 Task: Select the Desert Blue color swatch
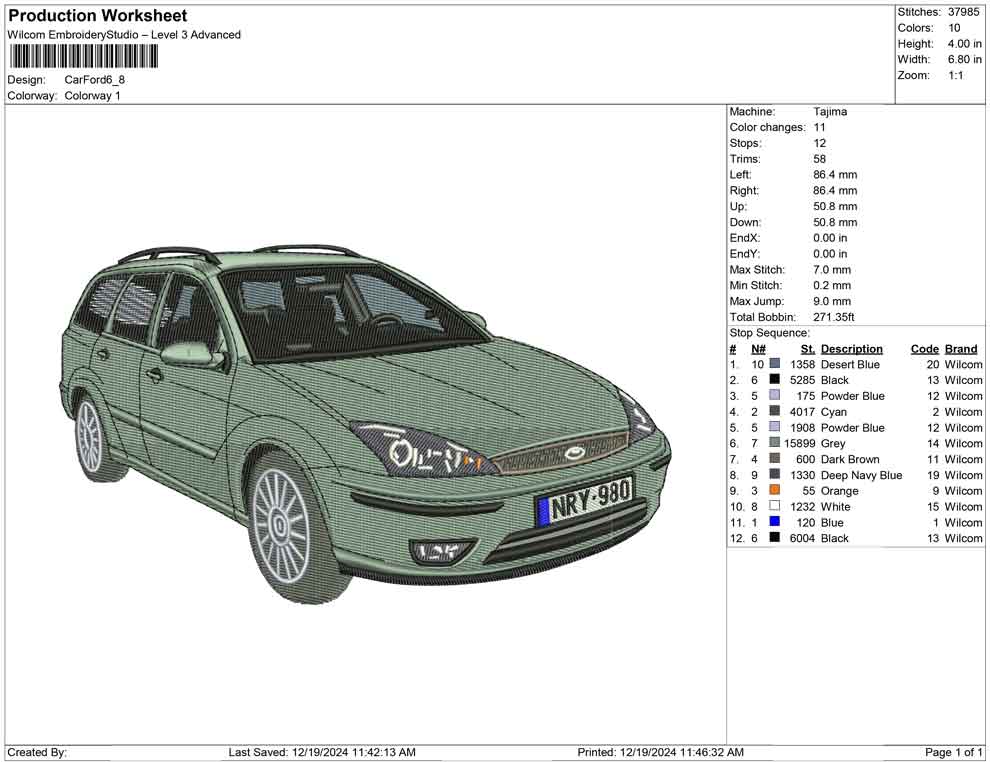click(x=775, y=365)
